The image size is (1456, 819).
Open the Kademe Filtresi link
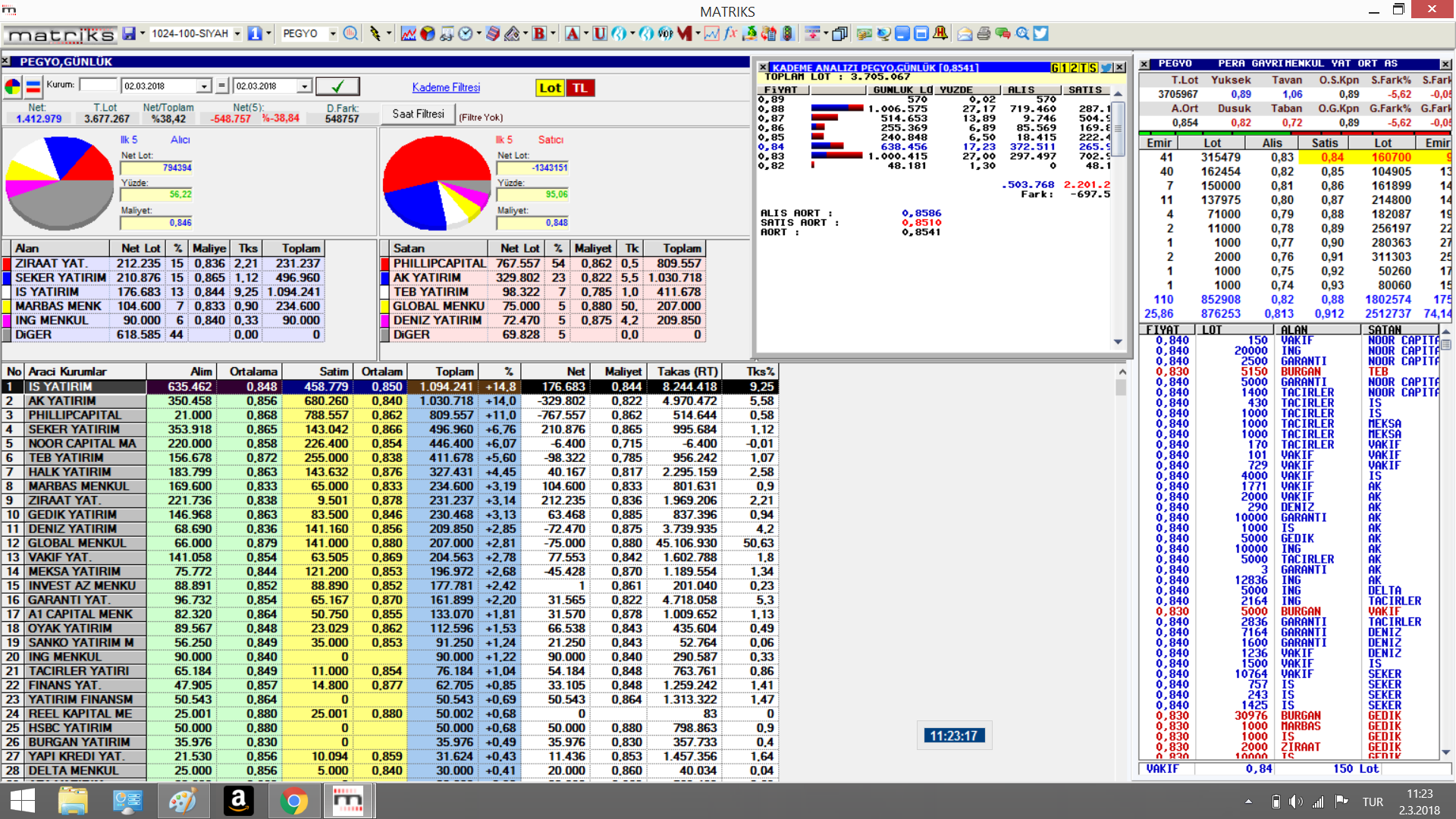(x=446, y=87)
